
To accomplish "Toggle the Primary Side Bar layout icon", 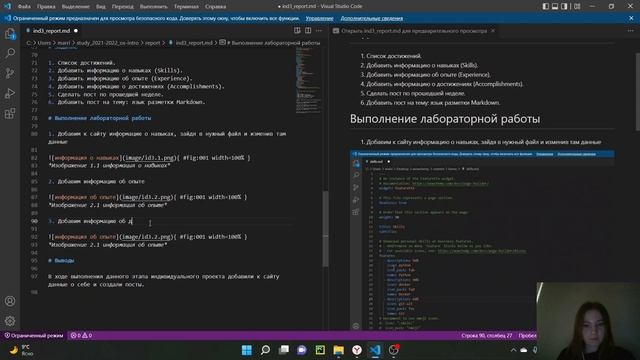I will [x=546, y=6].
